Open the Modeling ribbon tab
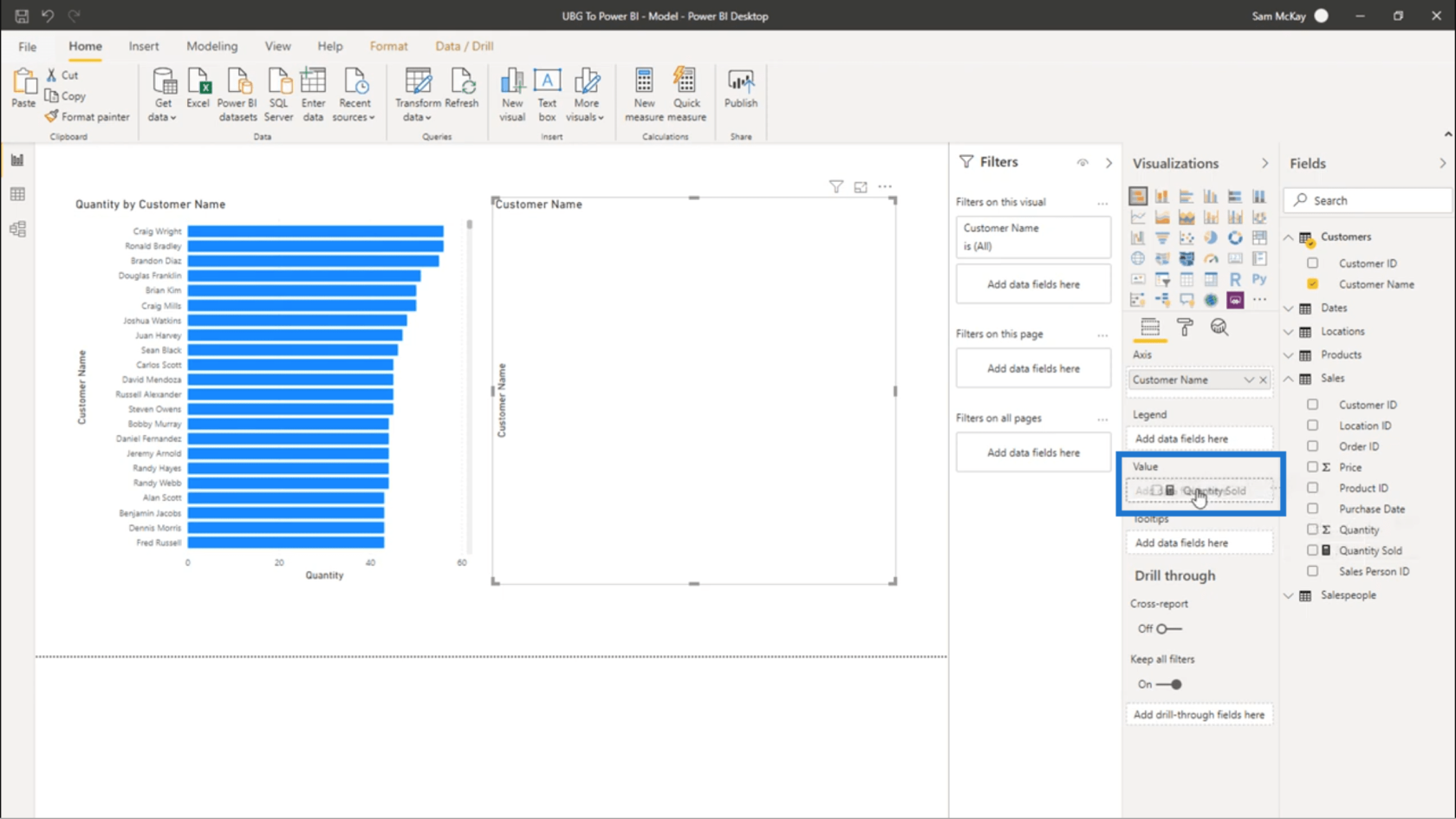Image resolution: width=1456 pixels, height=819 pixels. point(211,46)
